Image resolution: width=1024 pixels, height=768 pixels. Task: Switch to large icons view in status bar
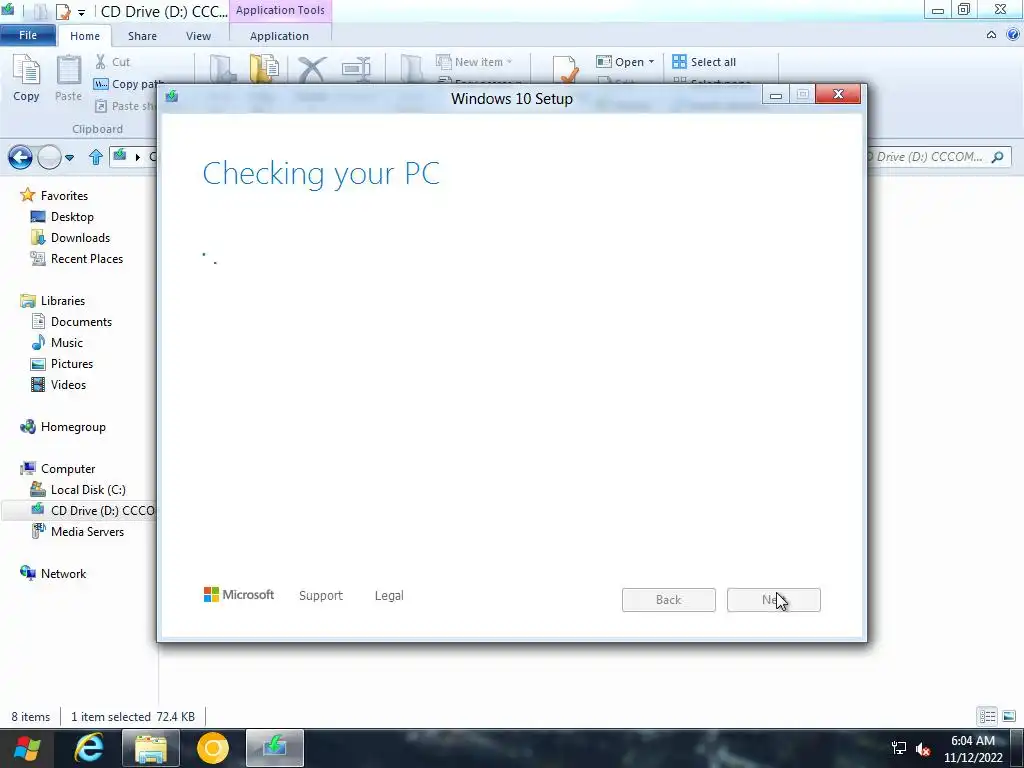click(1009, 716)
